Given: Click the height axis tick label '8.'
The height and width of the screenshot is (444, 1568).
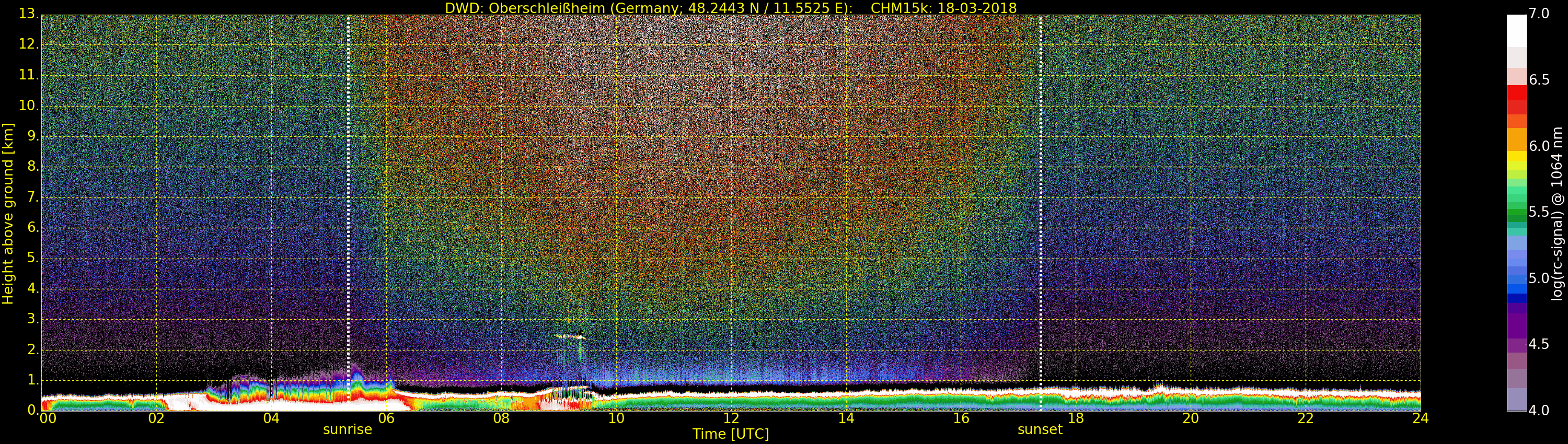Looking at the screenshot, I should tap(33, 166).
